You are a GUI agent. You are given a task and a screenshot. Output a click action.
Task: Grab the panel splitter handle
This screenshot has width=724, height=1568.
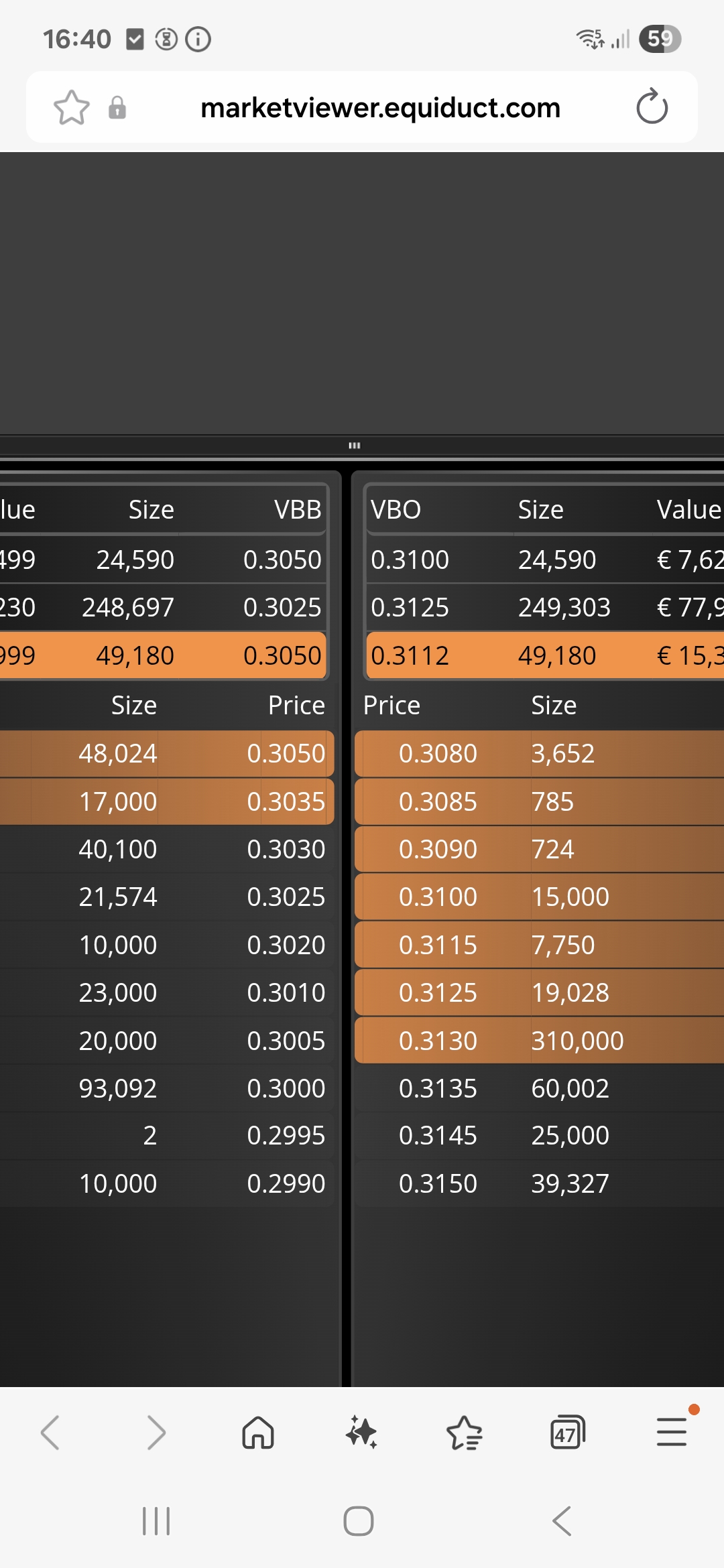(355, 446)
